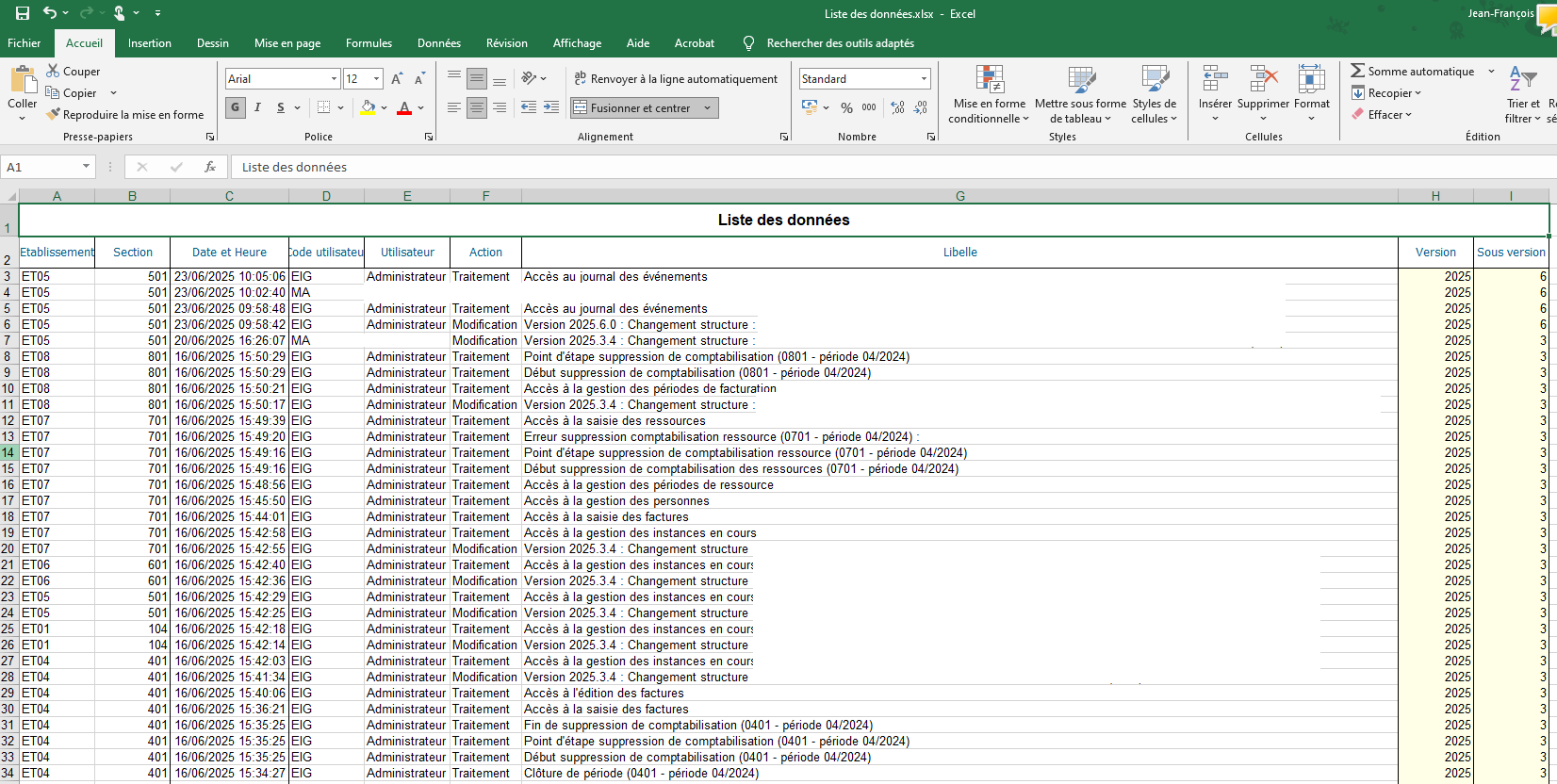Open Mise en forme conditionnelle

pos(989,94)
